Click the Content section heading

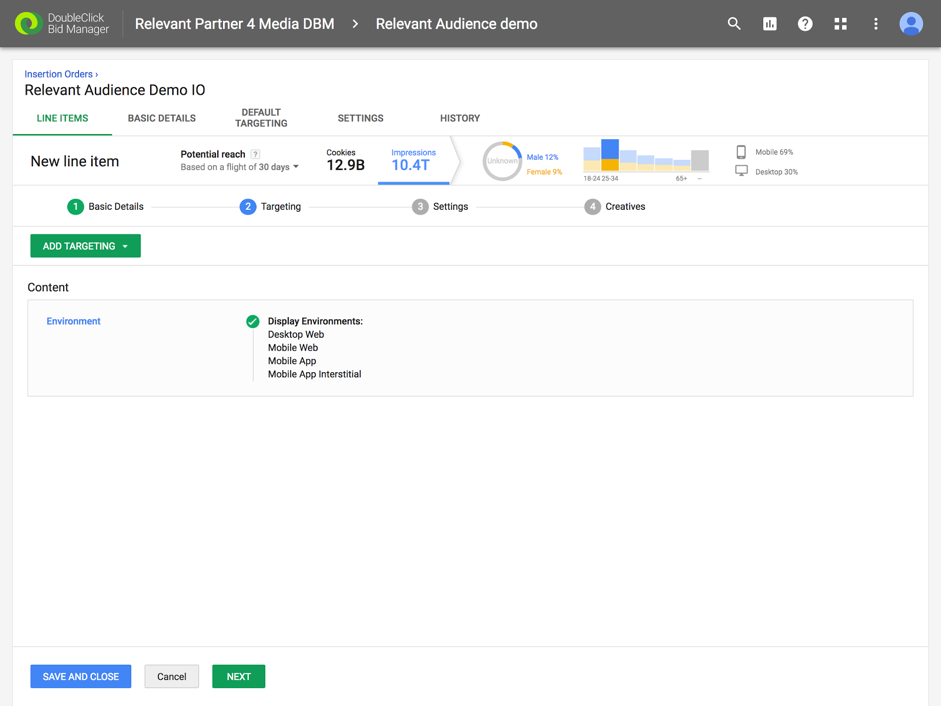click(x=48, y=287)
